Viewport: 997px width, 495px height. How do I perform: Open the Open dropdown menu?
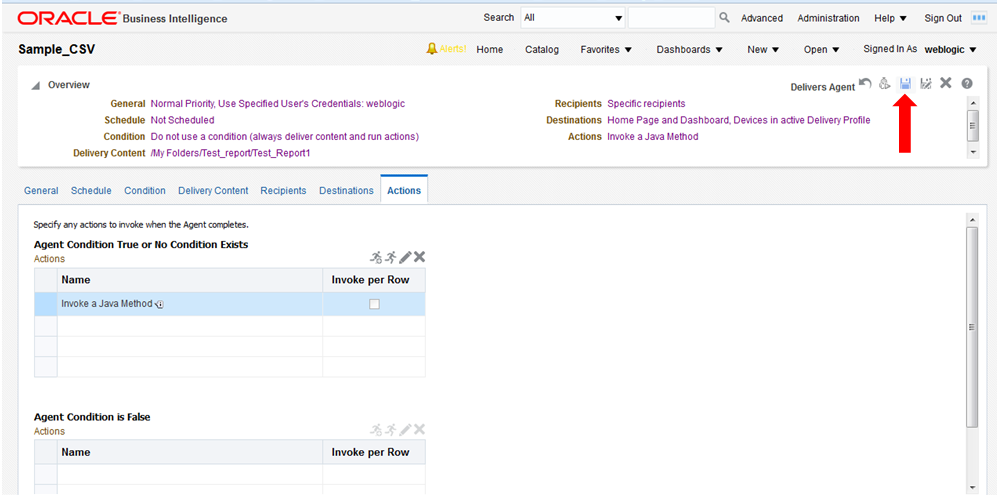point(822,49)
